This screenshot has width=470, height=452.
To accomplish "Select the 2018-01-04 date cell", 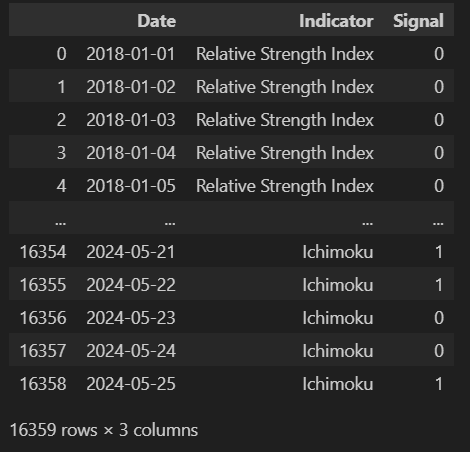I will point(131,153).
